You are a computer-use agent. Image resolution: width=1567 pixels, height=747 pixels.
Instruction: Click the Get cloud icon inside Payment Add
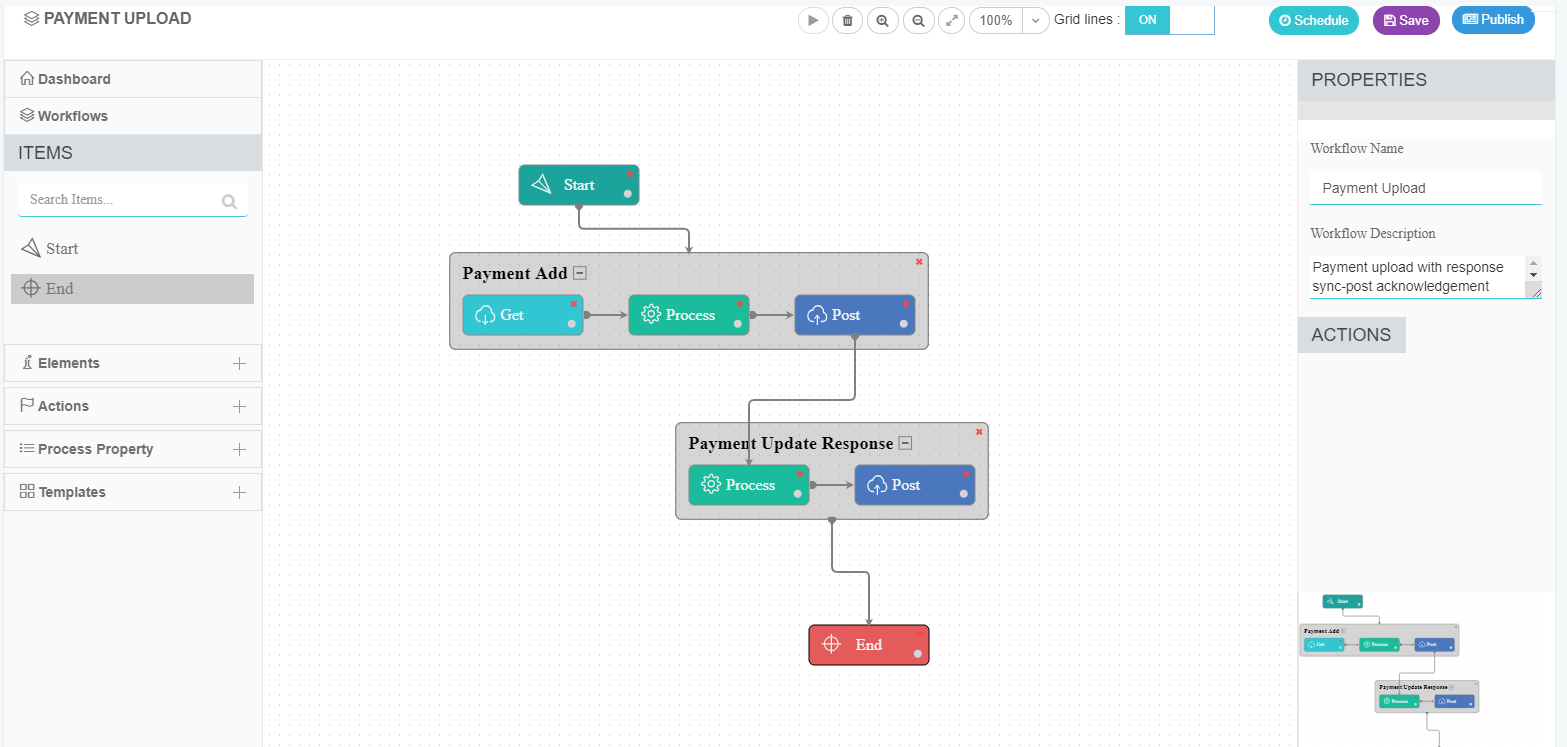487,314
